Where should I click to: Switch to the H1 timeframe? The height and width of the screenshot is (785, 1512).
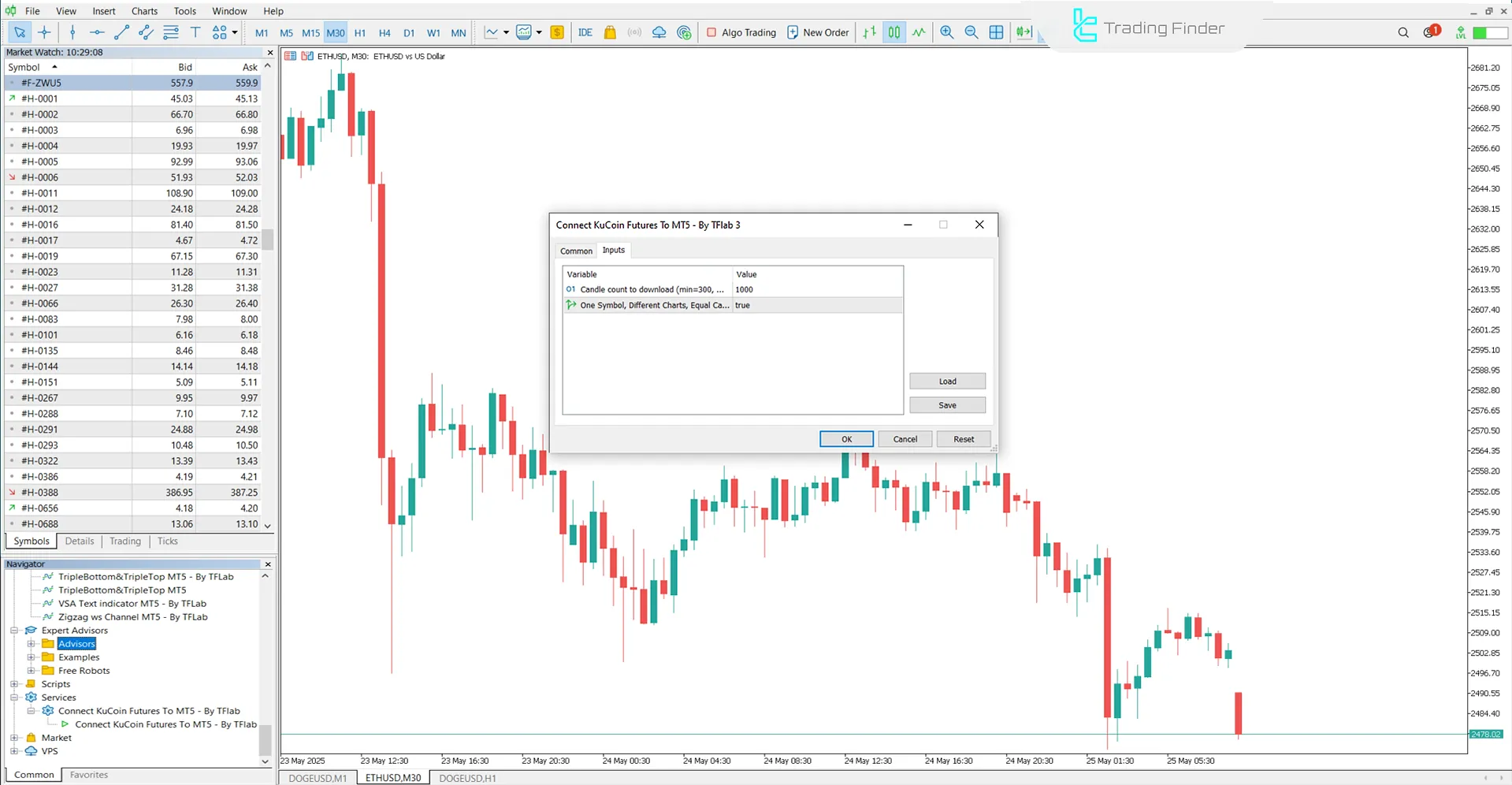pyautogui.click(x=360, y=32)
